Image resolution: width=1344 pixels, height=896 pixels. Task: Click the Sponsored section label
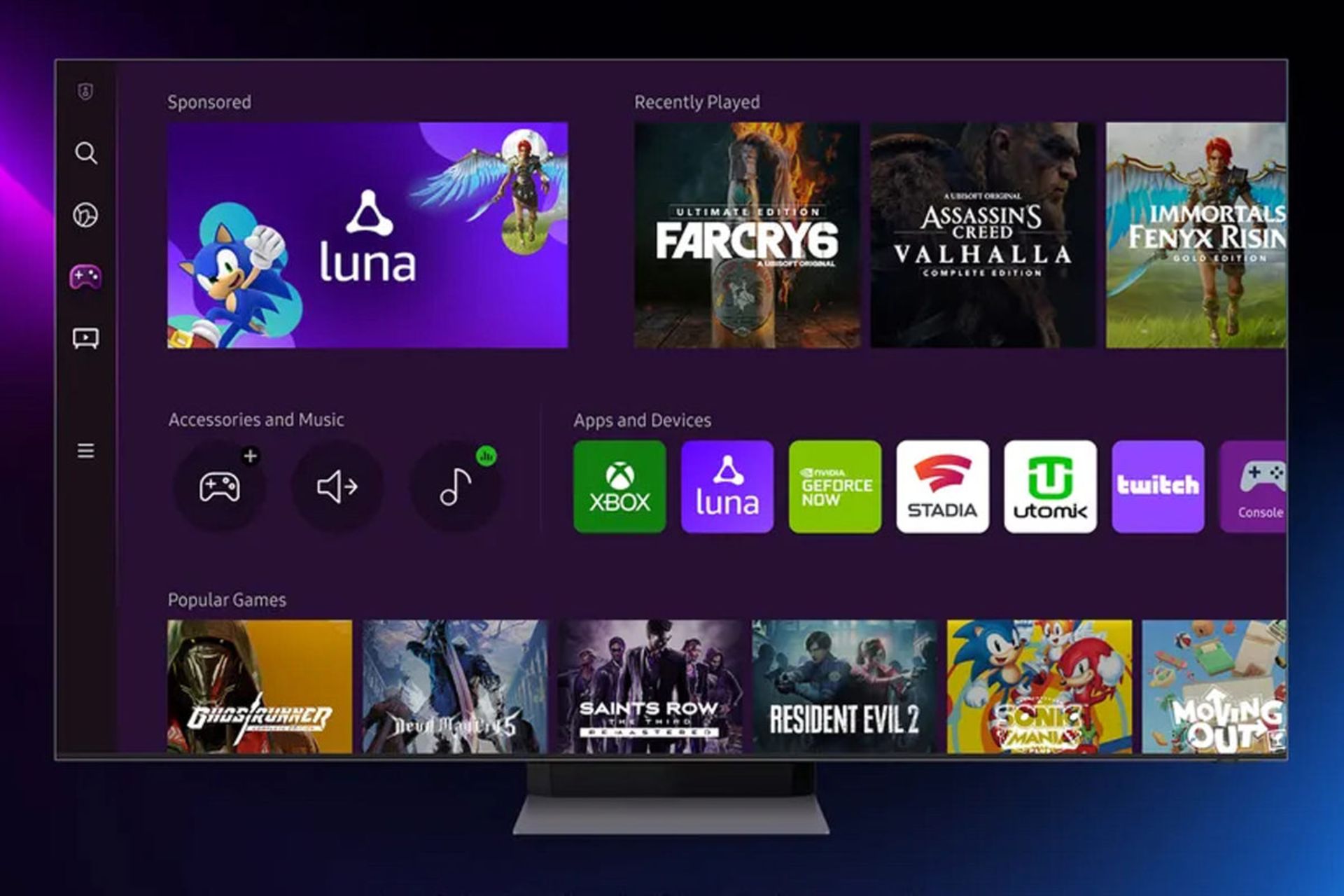coord(209,102)
